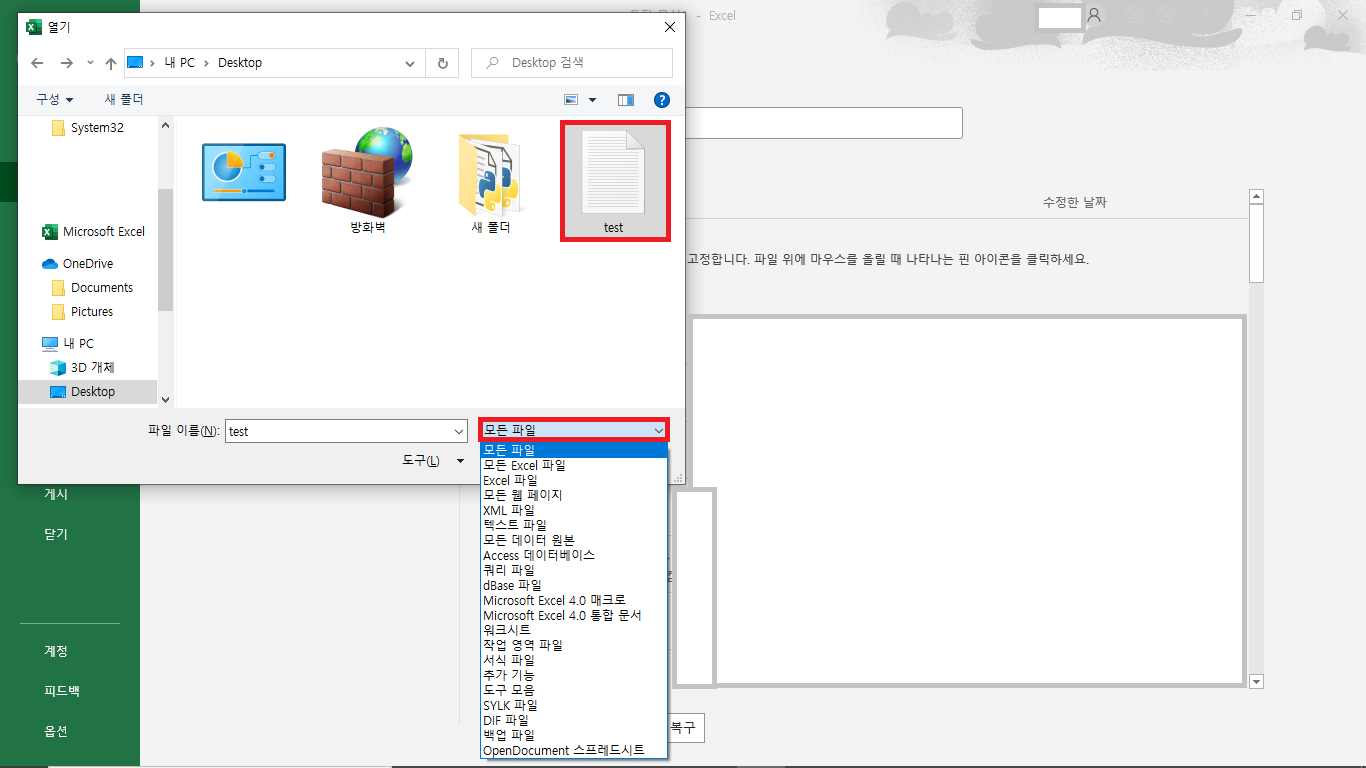
Task: Select highlighted 모든 파일 list option
Action: coord(573,450)
